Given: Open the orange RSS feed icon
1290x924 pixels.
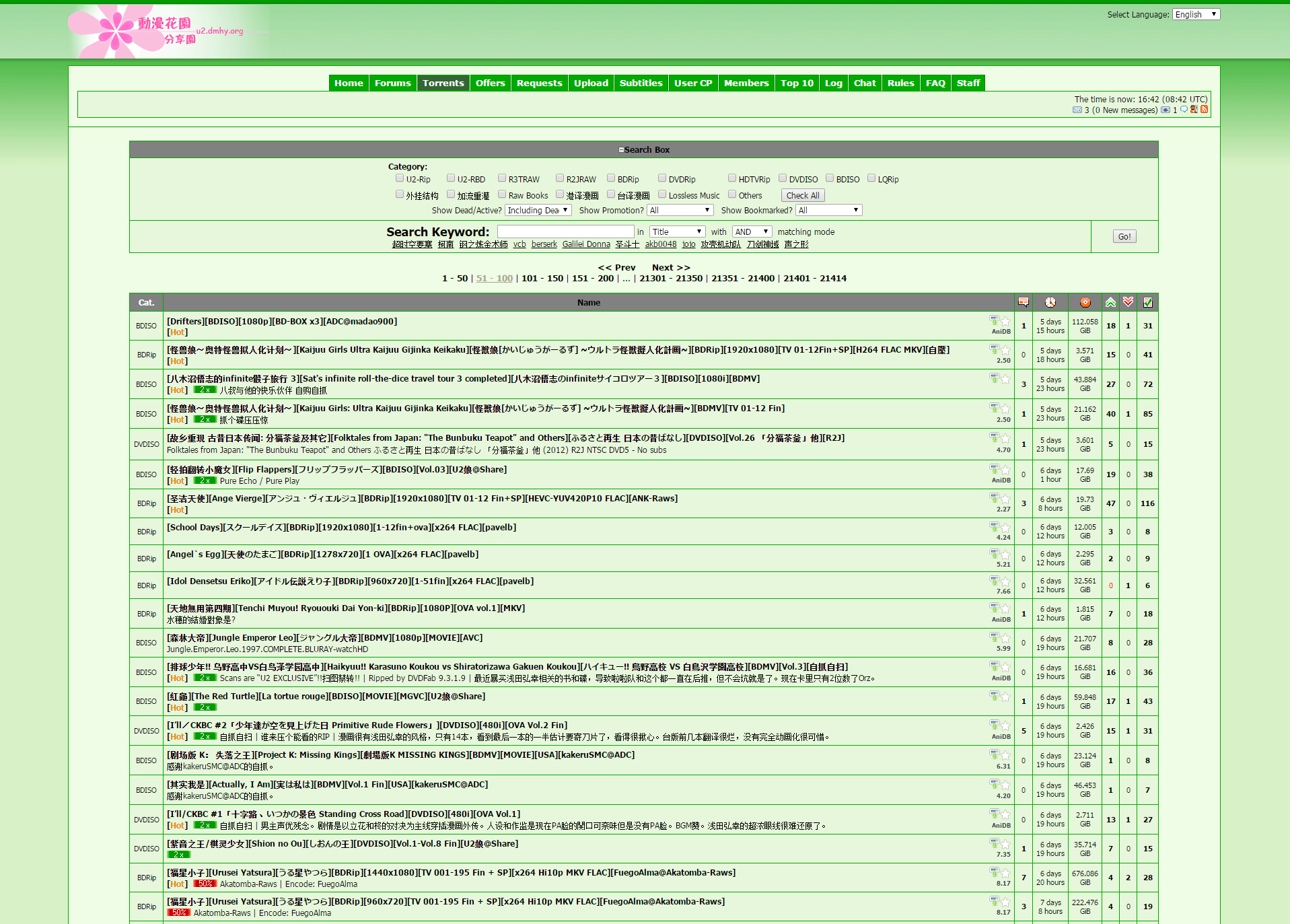Looking at the screenshot, I should [x=1205, y=110].
